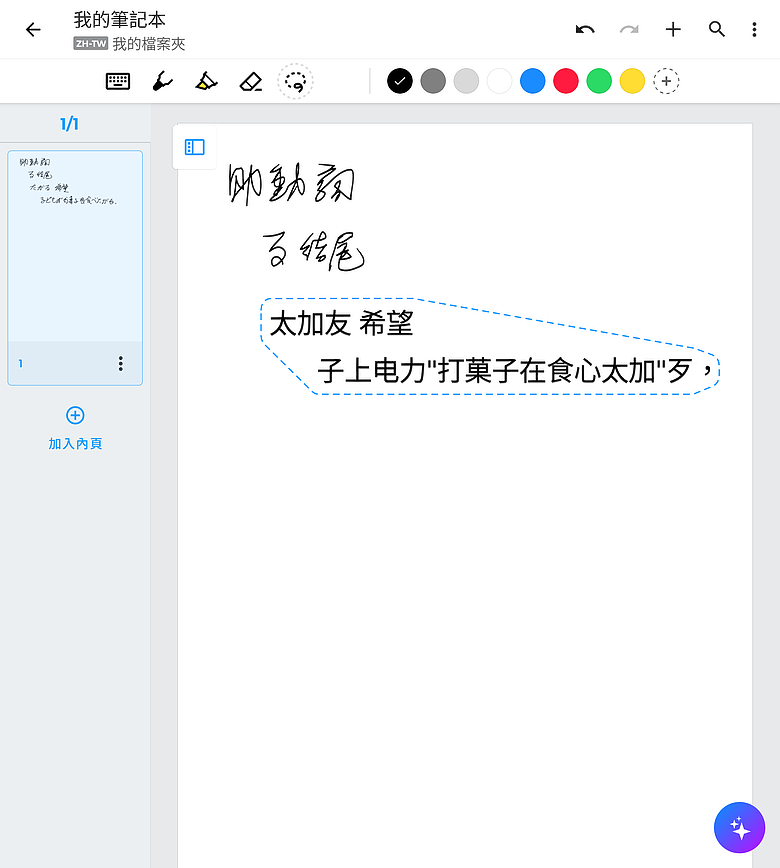Choose the blue color swatch
The width and height of the screenshot is (780, 868).
533,81
